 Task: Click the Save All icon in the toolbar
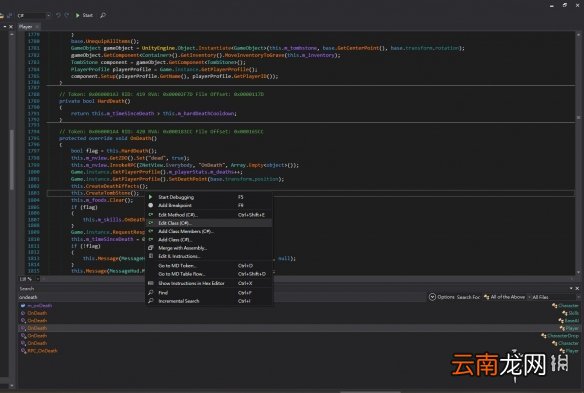pyautogui.click(x=10, y=15)
